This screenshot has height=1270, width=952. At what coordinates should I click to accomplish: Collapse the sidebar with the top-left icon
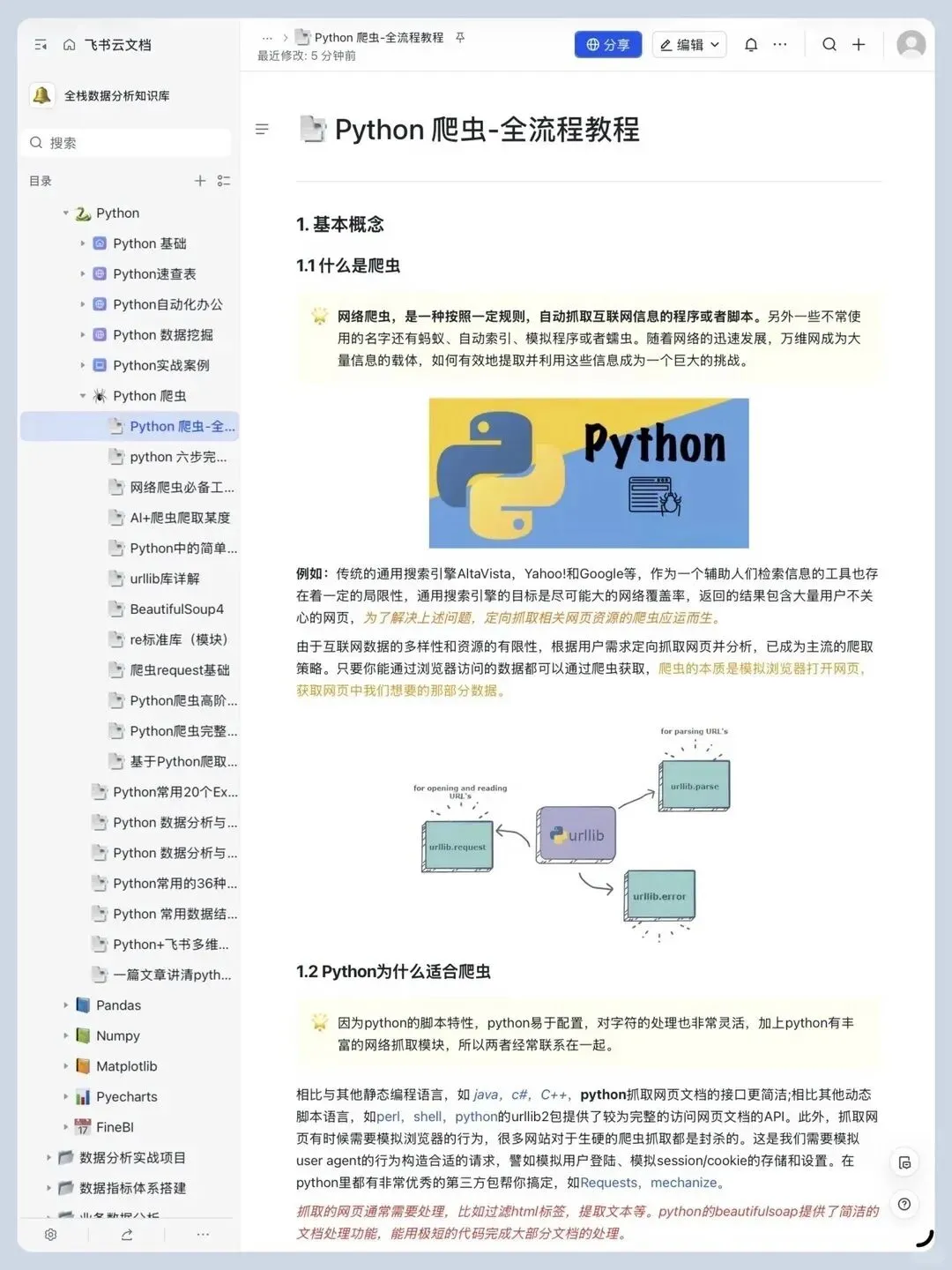(41, 45)
